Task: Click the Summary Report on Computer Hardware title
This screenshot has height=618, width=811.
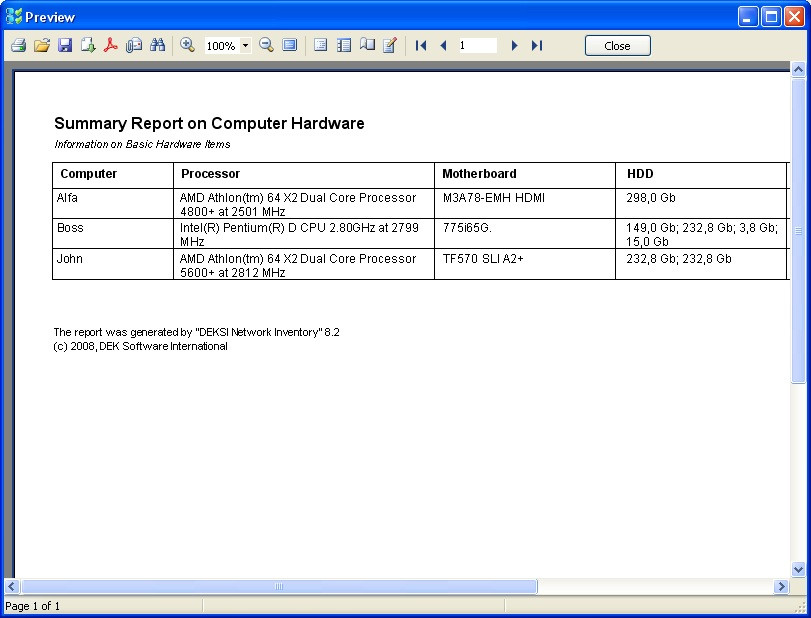Action: click(209, 123)
